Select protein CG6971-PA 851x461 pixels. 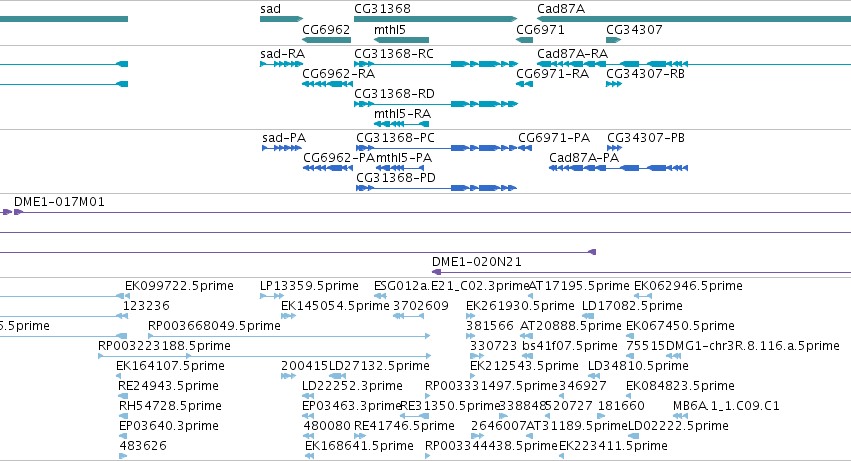[554, 138]
